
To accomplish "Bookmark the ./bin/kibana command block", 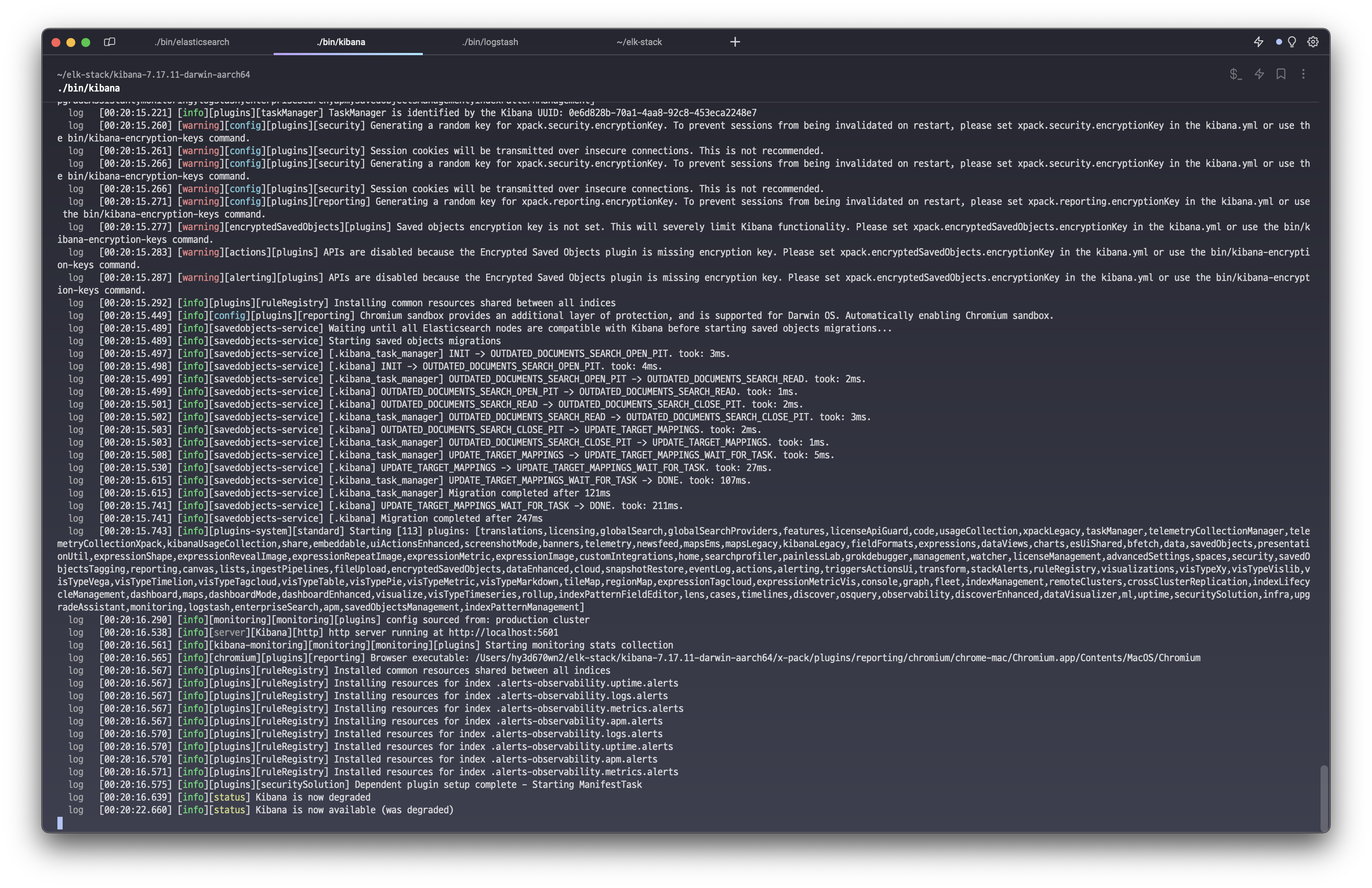I will (x=1281, y=74).
